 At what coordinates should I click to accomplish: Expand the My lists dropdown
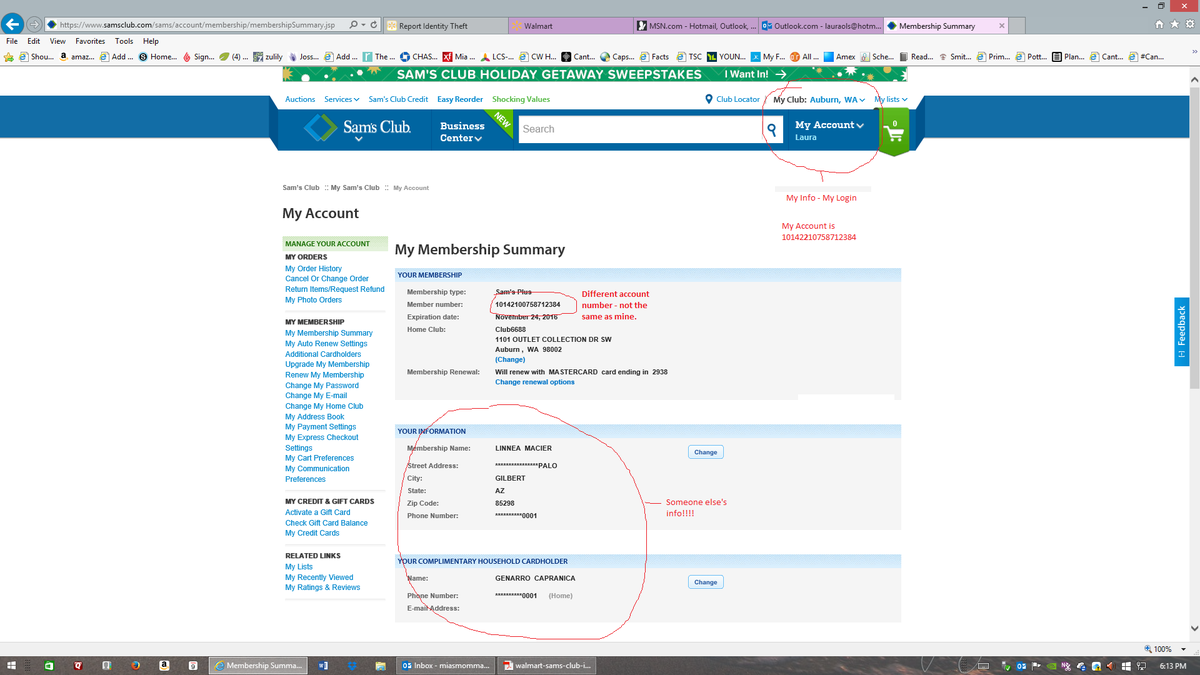(890, 99)
